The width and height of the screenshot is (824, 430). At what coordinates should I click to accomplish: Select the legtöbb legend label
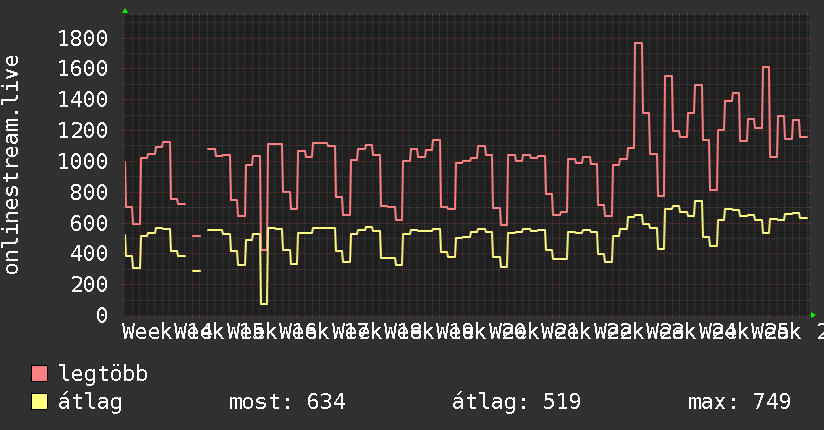tap(103, 374)
